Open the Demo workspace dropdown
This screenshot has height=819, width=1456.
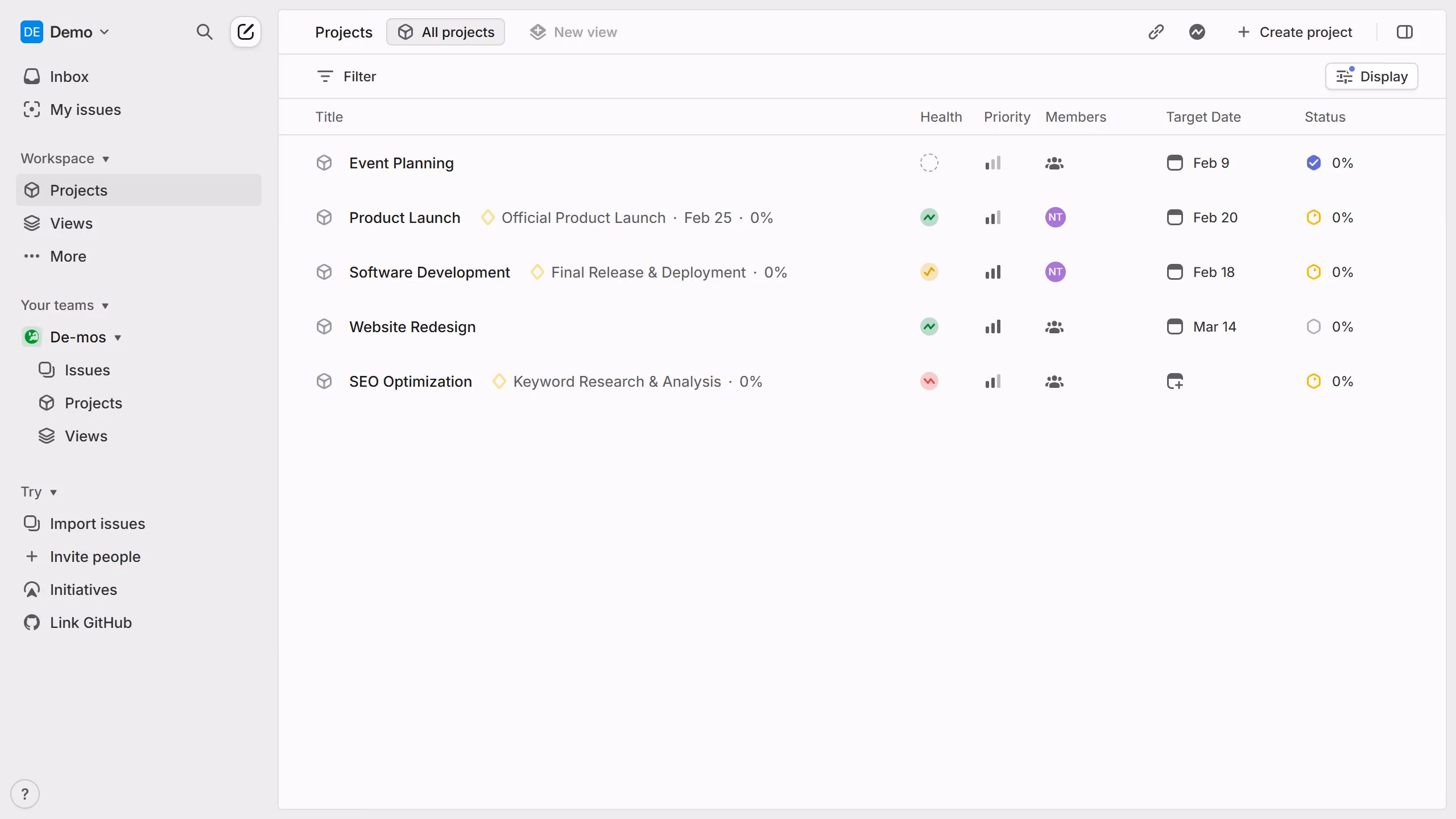(x=79, y=32)
